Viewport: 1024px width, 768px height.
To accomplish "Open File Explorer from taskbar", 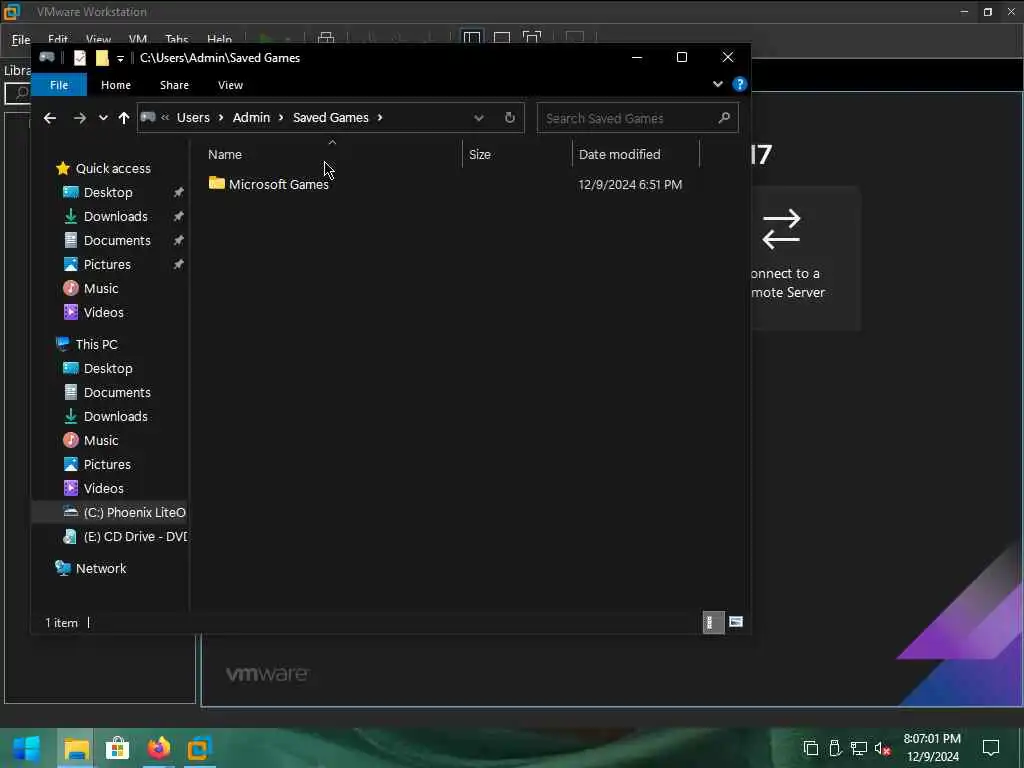I will pos(76,748).
